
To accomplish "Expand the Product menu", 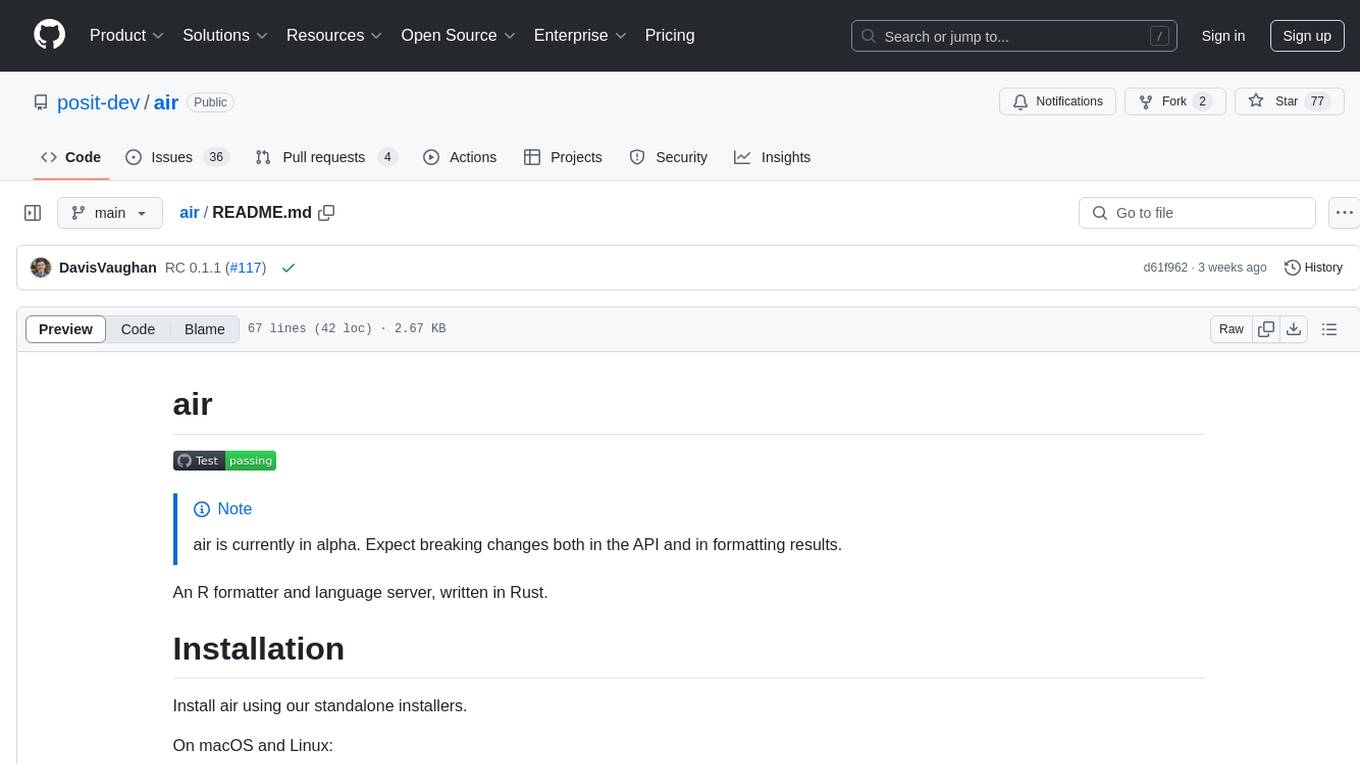I will (127, 35).
